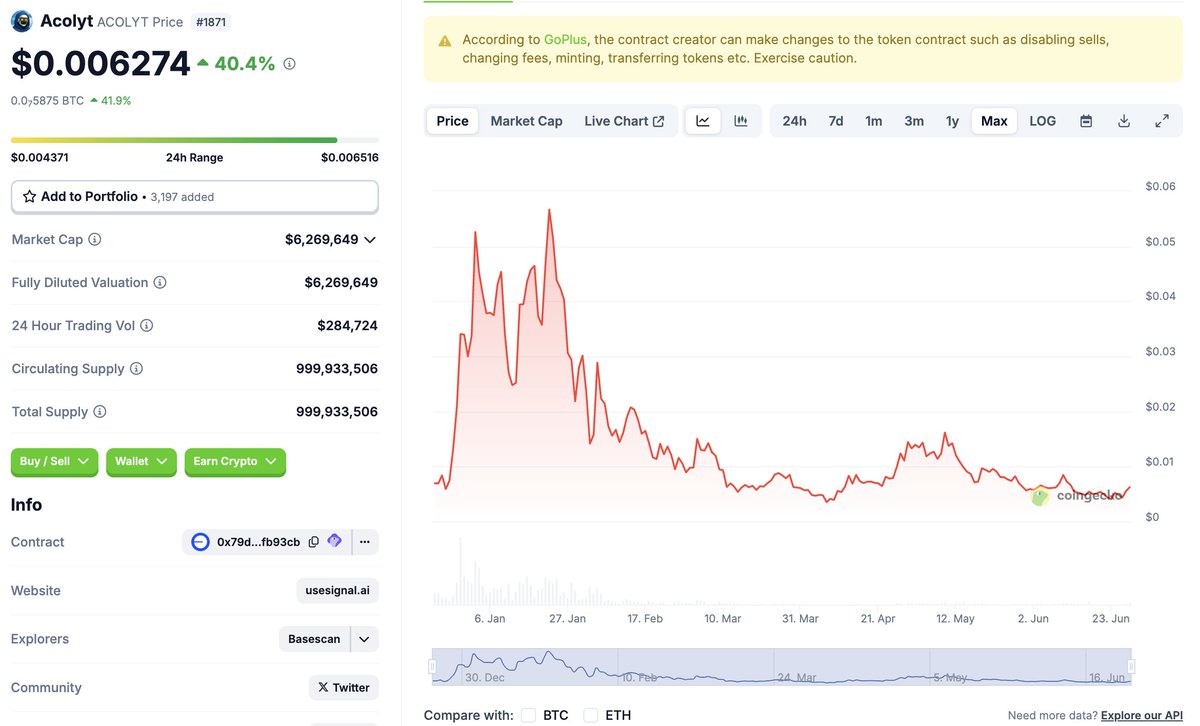Screen dimensions: 1200x726
Task: Set chart range to 7d
Action: (x=836, y=121)
